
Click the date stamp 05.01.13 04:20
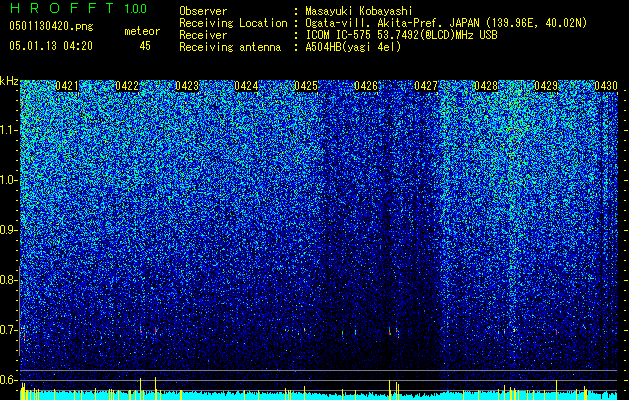tap(51, 46)
